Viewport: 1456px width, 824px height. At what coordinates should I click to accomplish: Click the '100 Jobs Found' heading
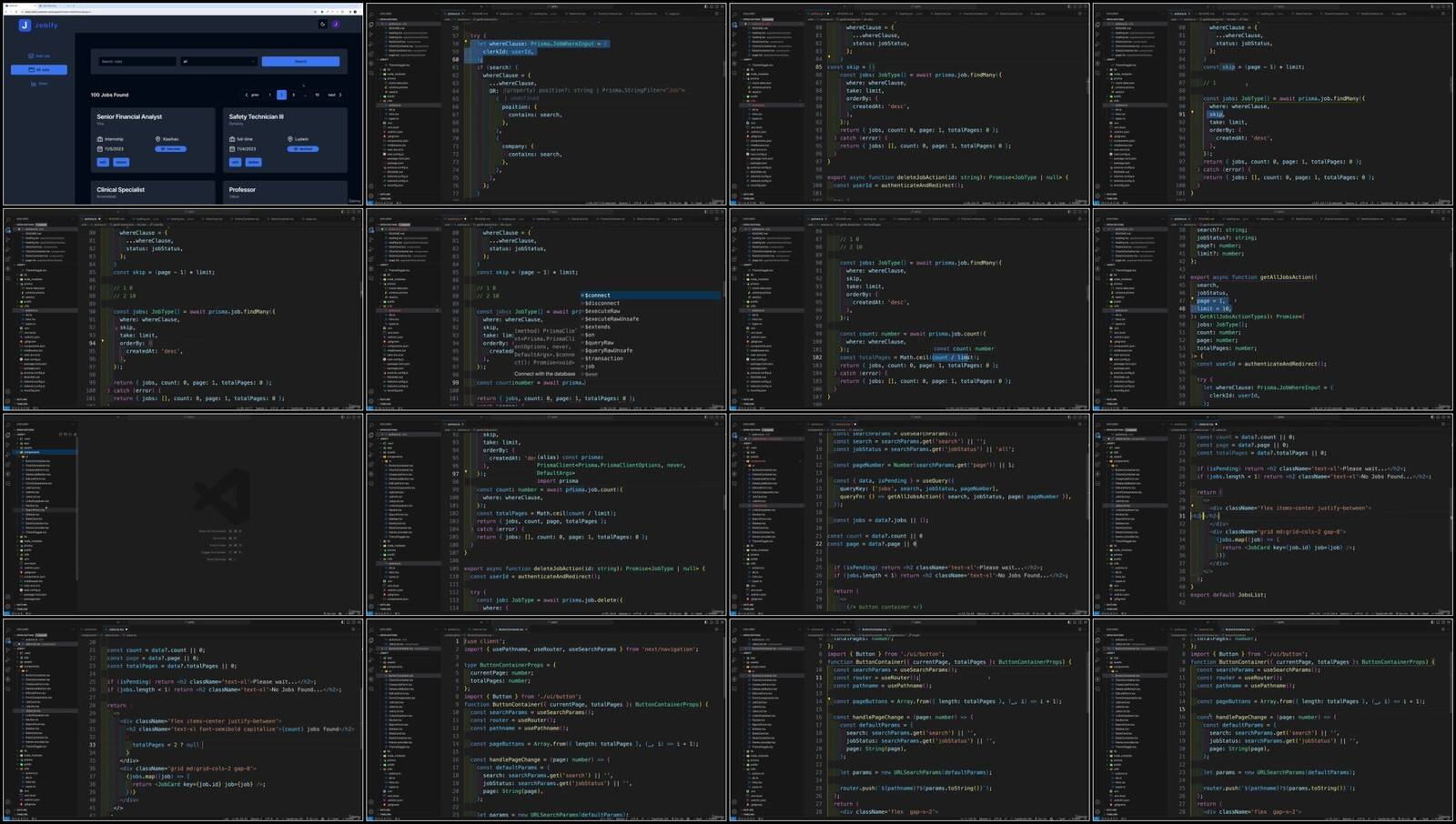[109, 95]
